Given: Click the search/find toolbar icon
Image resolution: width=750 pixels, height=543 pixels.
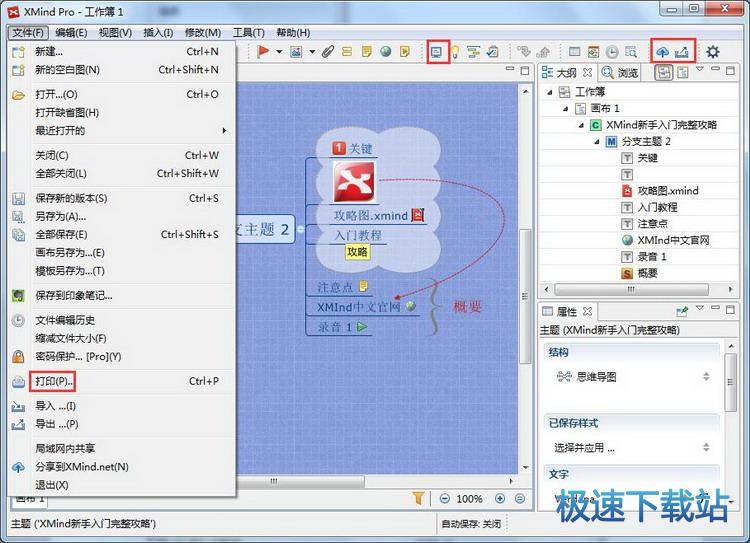Looking at the screenshot, I should (x=631, y=52).
